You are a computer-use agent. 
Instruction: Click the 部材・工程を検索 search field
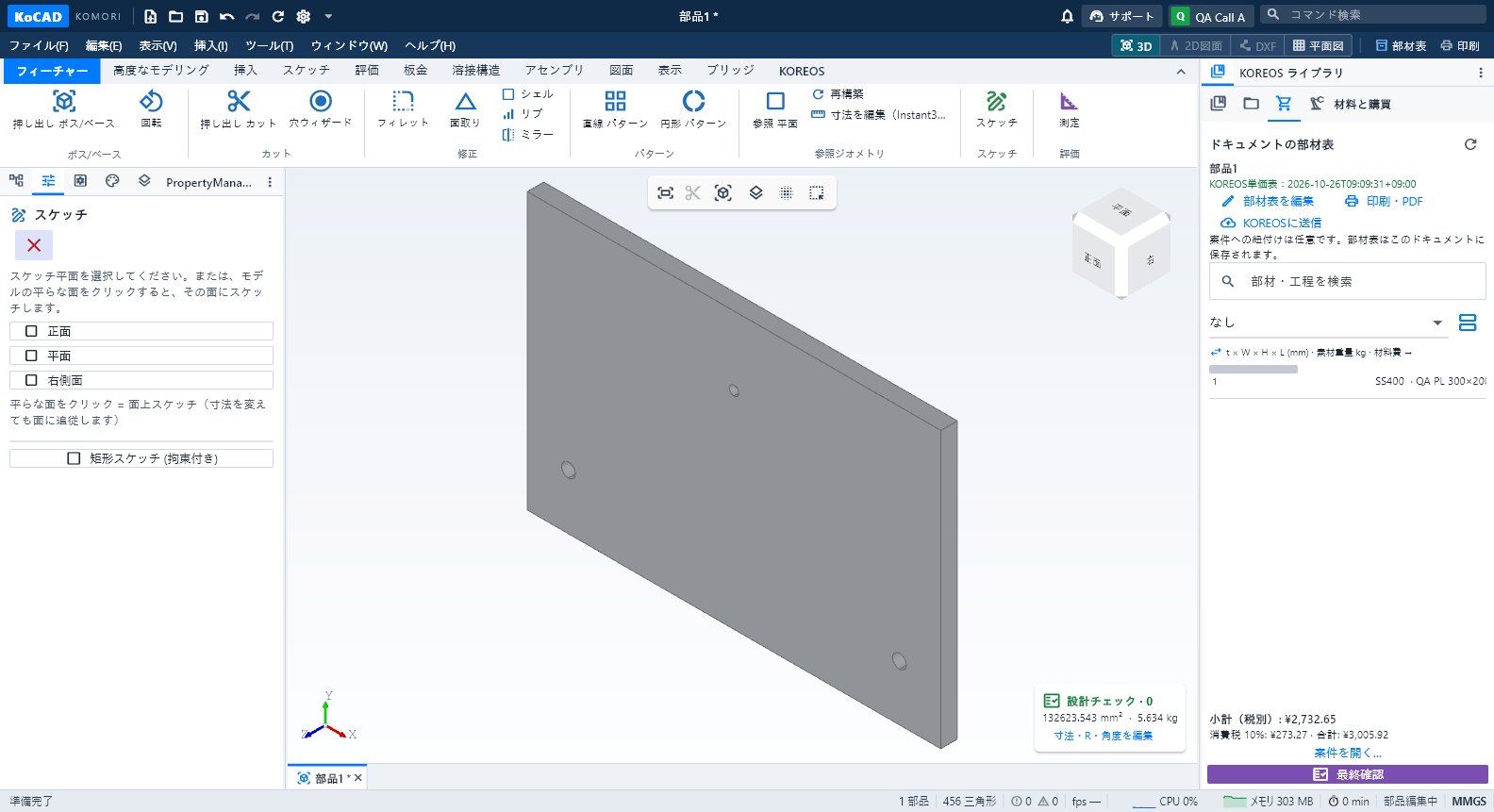(1348, 281)
